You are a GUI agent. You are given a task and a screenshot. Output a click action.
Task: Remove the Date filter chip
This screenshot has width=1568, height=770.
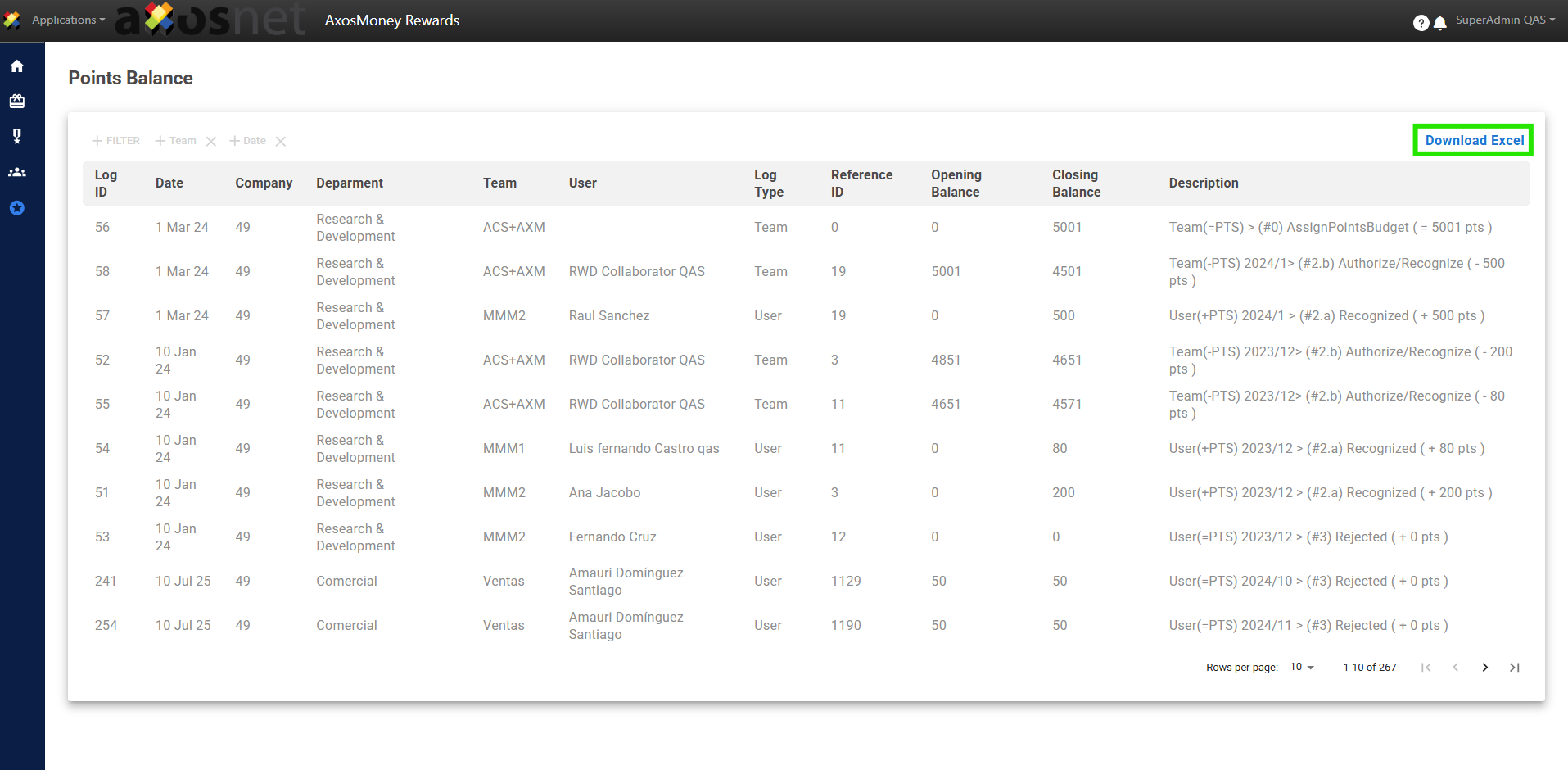pos(281,142)
